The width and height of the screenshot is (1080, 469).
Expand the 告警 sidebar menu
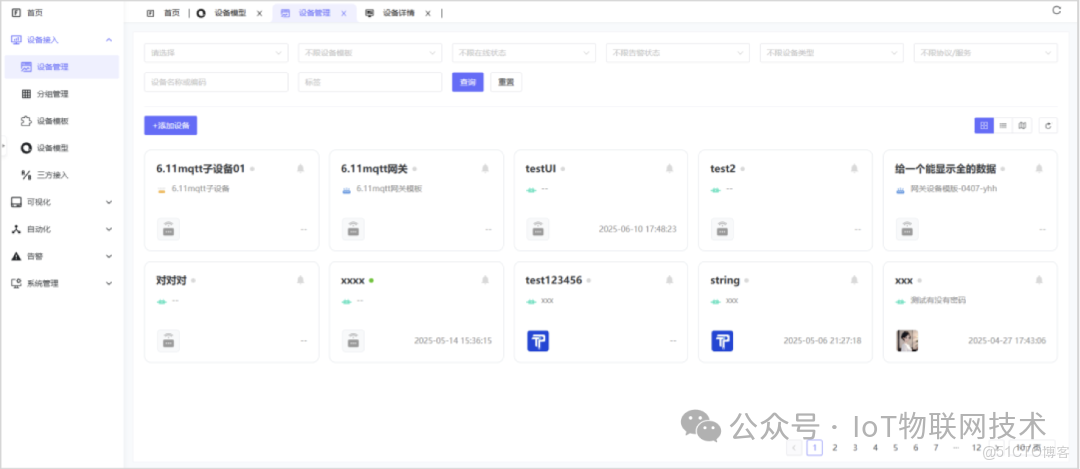(x=62, y=256)
